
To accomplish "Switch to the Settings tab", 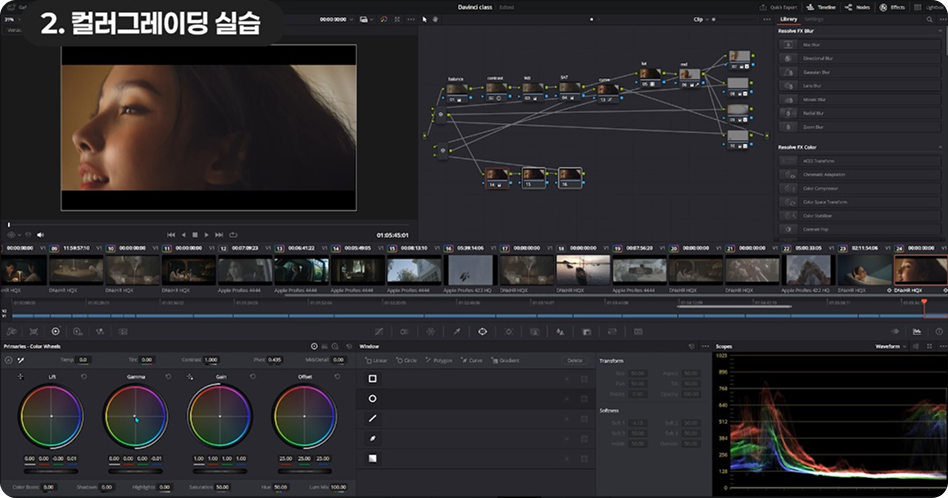I will coord(815,19).
